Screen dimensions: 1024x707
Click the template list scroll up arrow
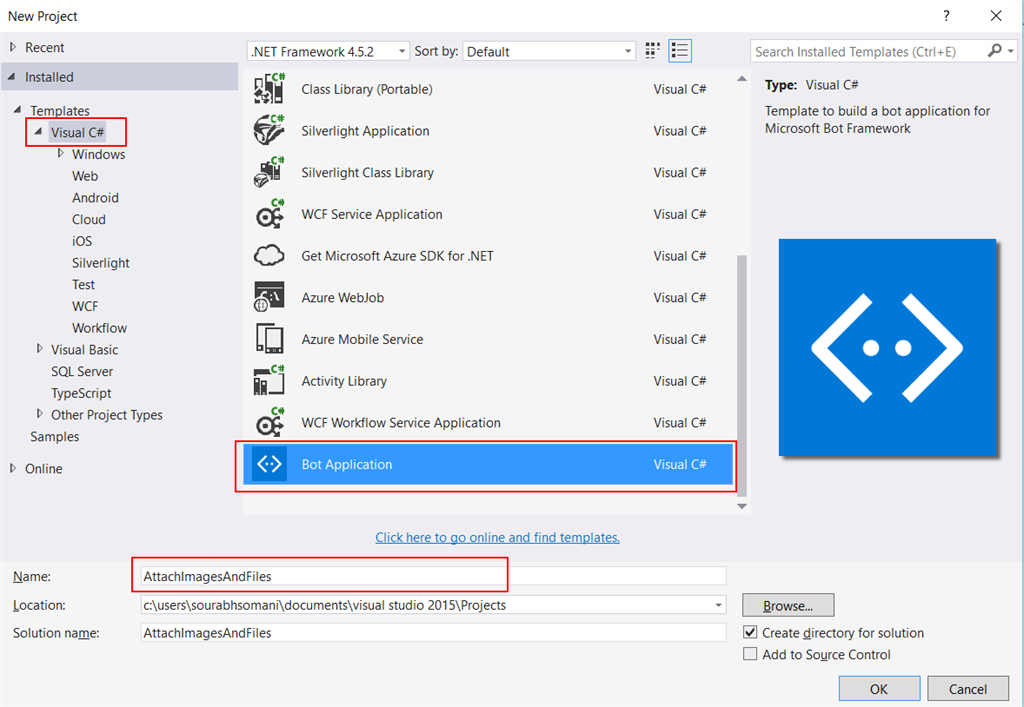[742, 78]
